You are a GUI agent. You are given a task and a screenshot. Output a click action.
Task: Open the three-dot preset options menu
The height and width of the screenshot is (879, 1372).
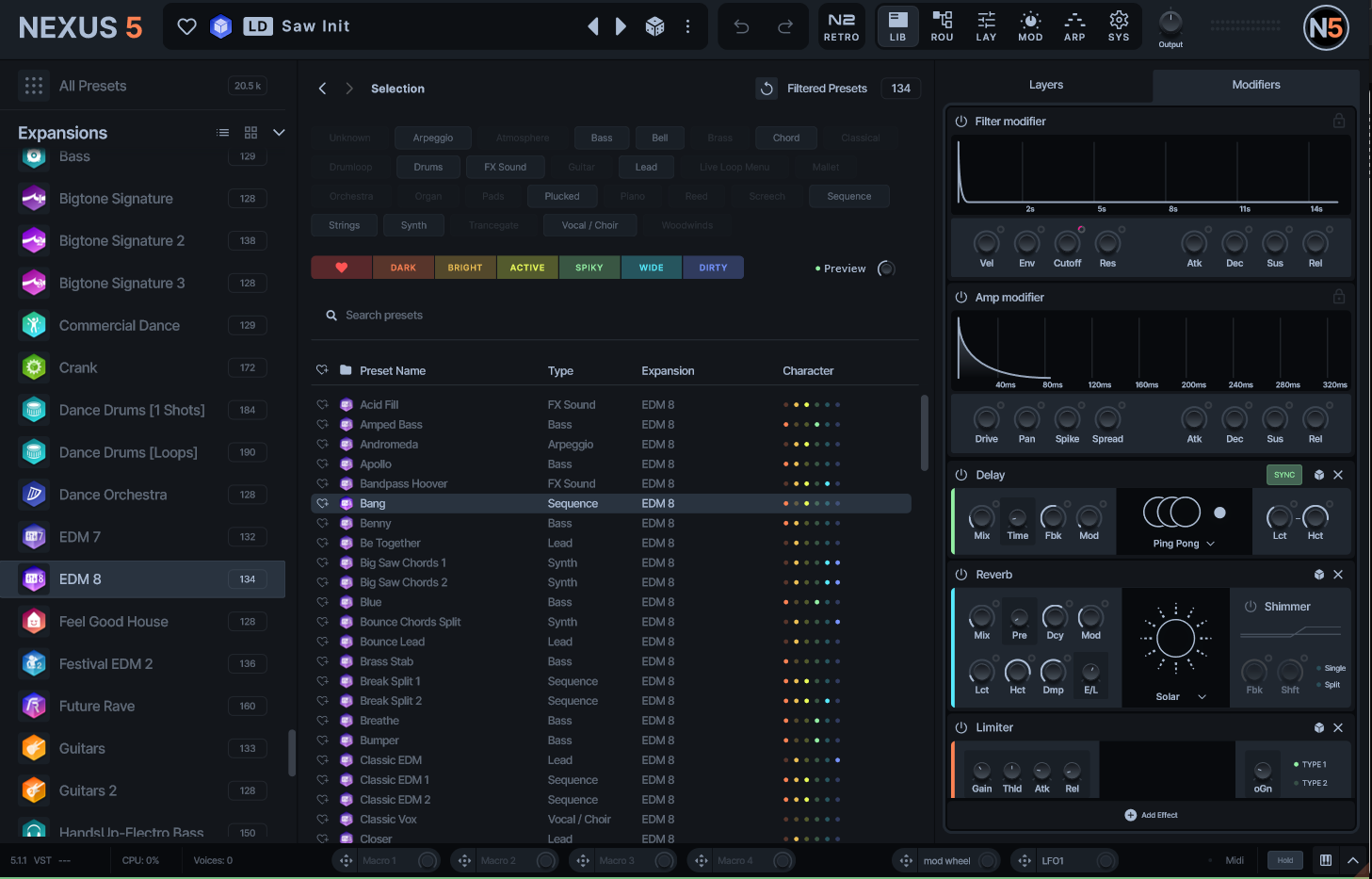688,26
